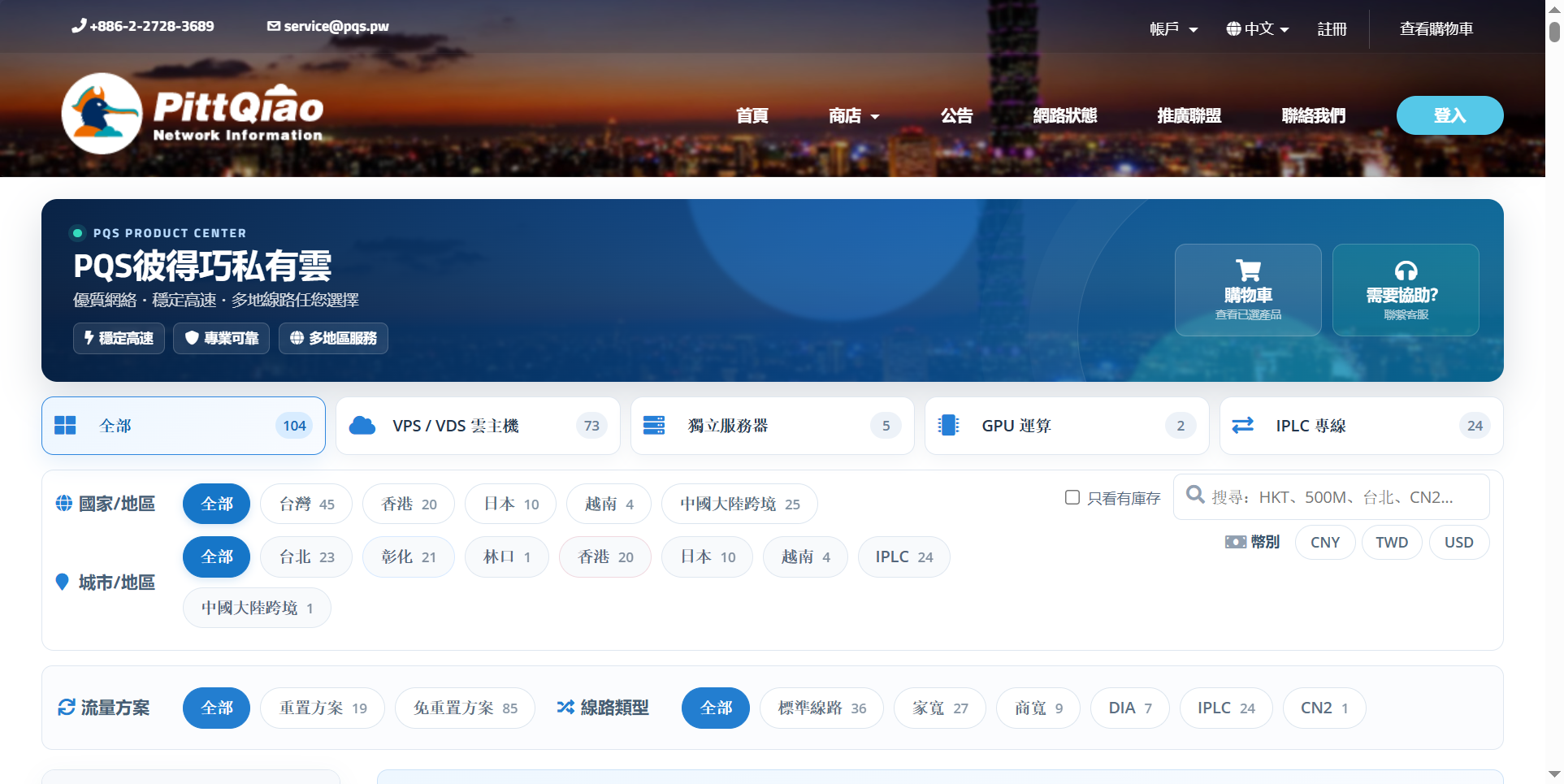Image resolution: width=1564 pixels, height=784 pixels.
Task: Click the product search input field
Action: (1332, 496)
